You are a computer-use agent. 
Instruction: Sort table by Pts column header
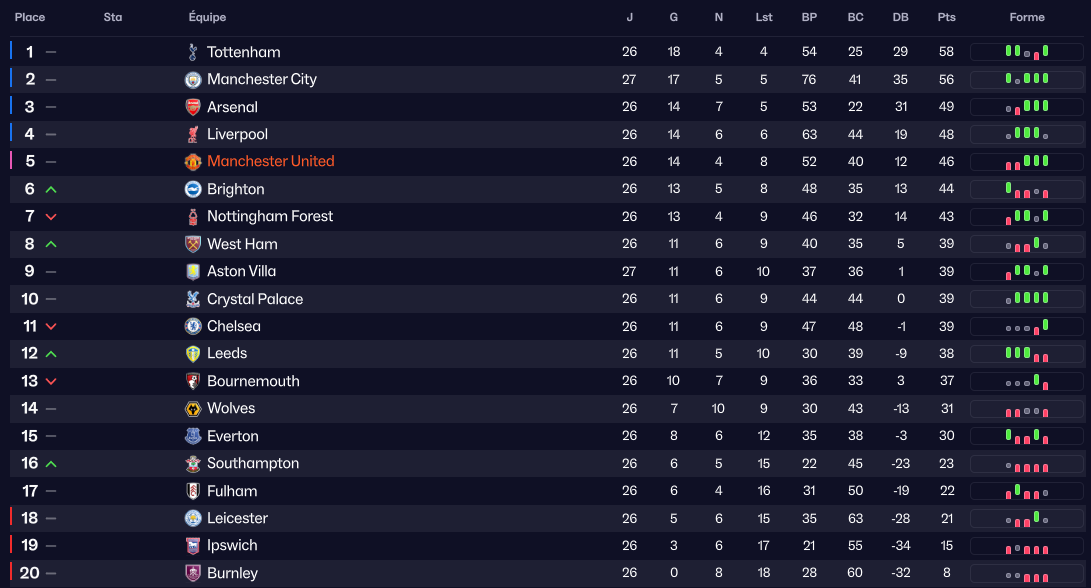click(946, 17)
